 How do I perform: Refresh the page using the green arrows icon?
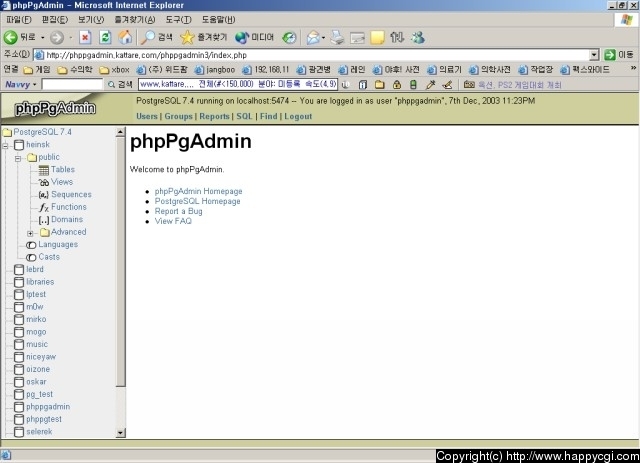point(105,38)
